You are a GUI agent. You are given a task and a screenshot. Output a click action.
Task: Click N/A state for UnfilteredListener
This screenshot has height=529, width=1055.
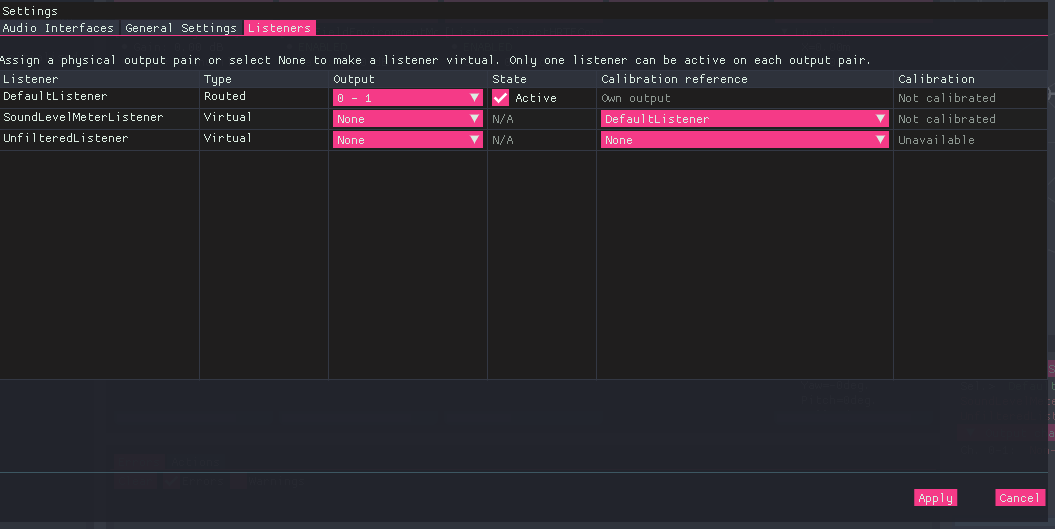click(x=503, y=139)
